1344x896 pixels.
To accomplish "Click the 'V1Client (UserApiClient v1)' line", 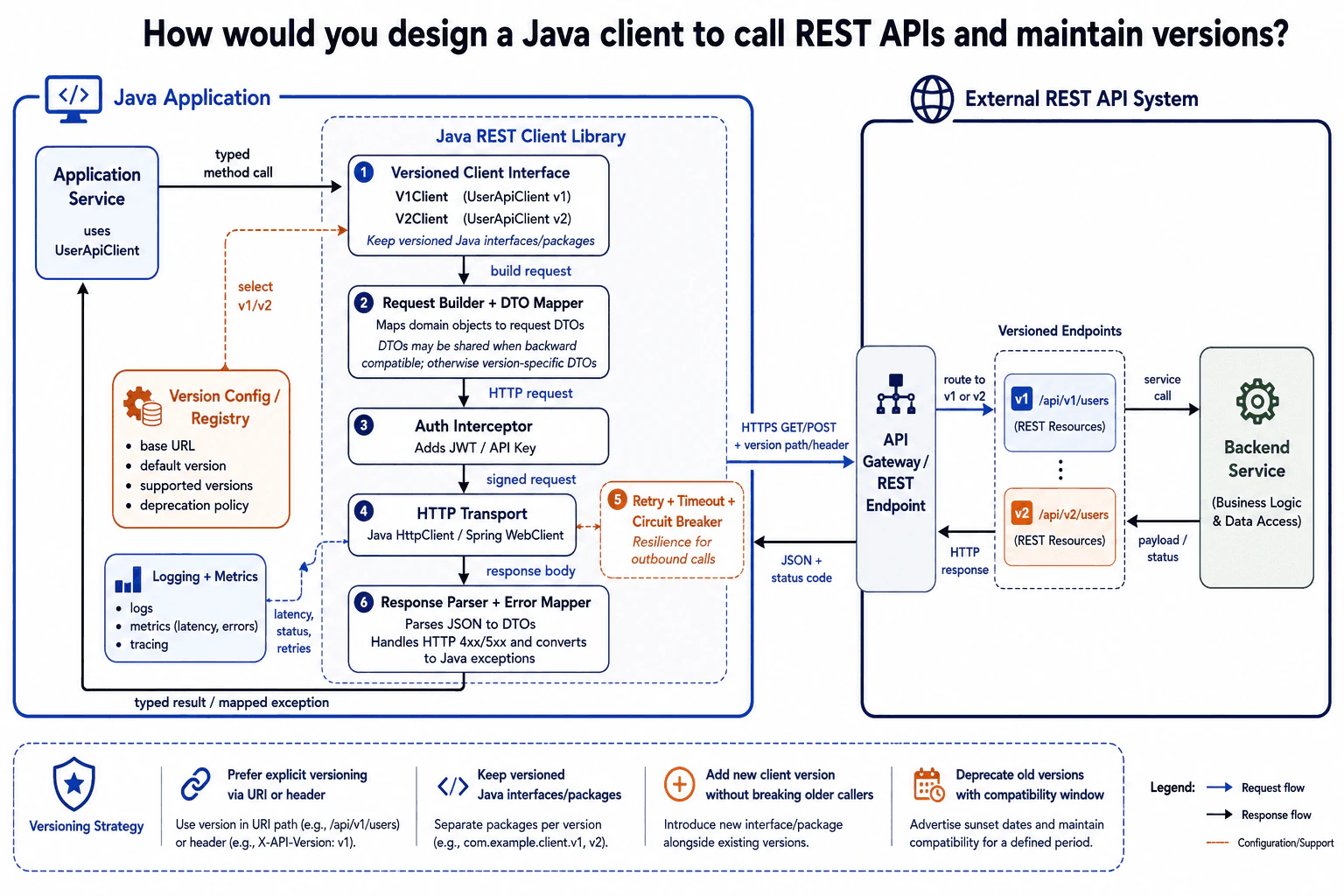I will (x=483, y=197).
